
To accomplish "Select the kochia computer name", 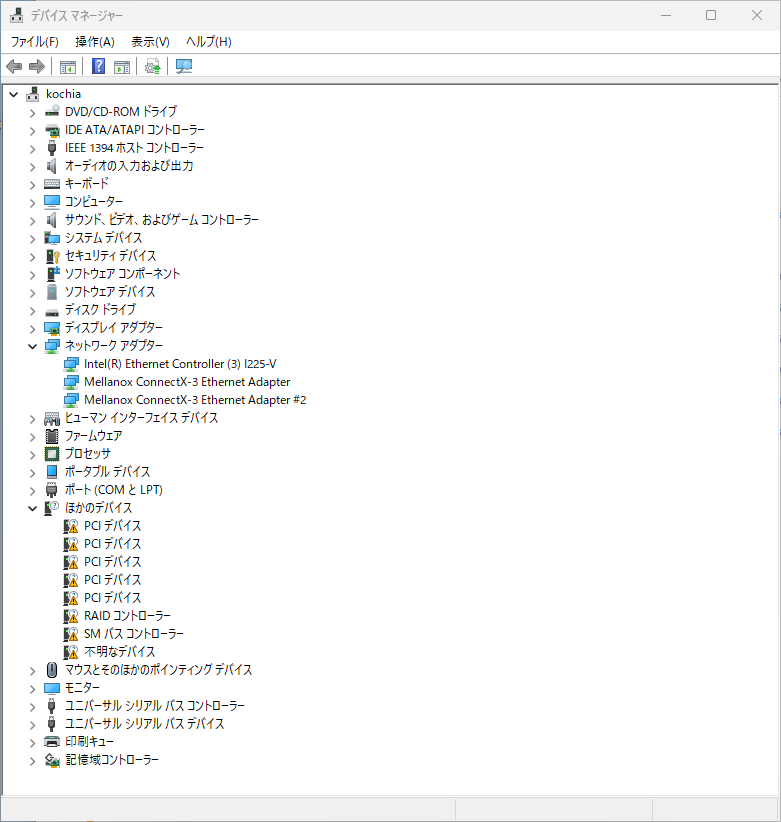I will pos(63,94).
